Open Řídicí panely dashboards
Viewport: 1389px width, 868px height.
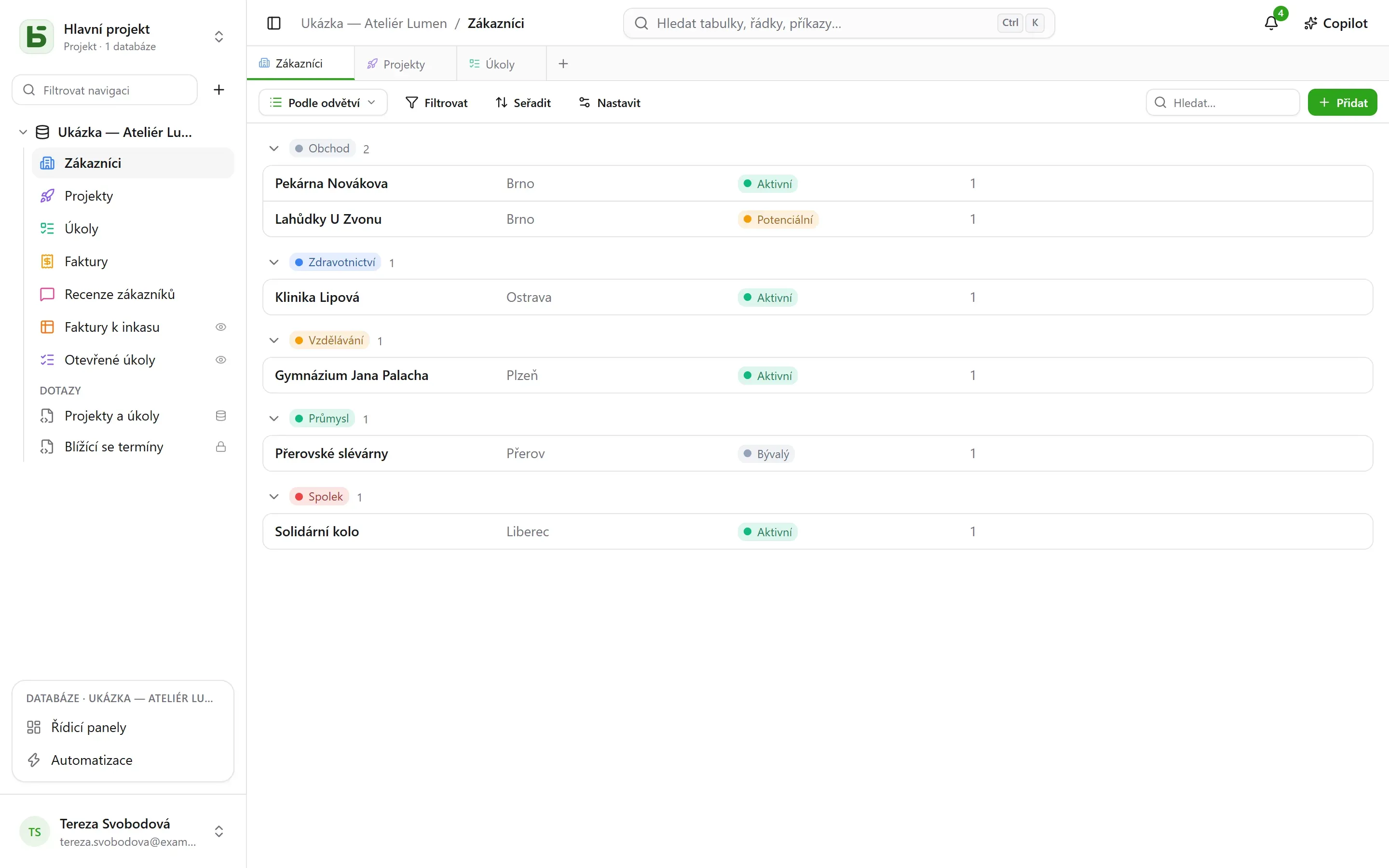[x=123, y=727]
